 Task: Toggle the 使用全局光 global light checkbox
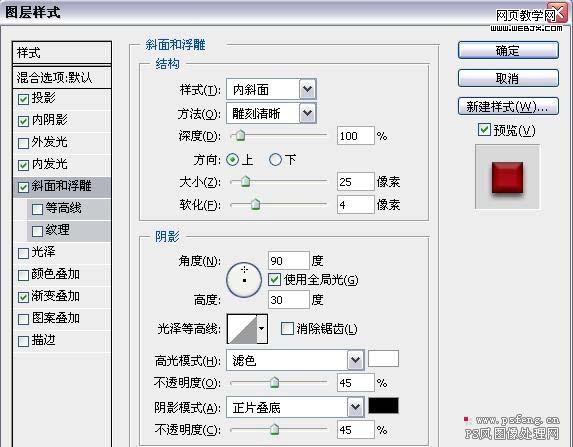tap(274, 280)
